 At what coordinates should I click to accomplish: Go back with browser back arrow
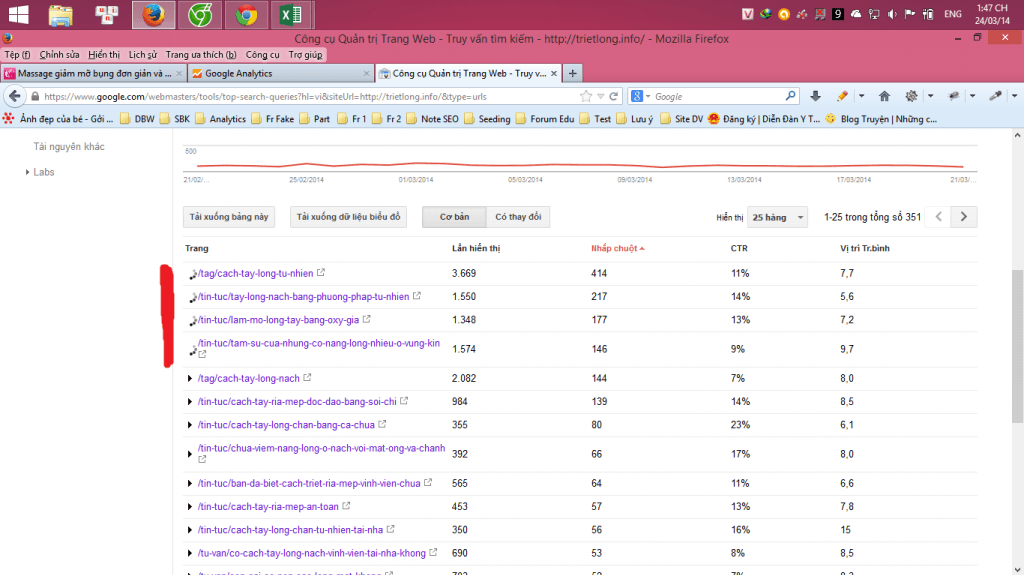pos(14,96)
